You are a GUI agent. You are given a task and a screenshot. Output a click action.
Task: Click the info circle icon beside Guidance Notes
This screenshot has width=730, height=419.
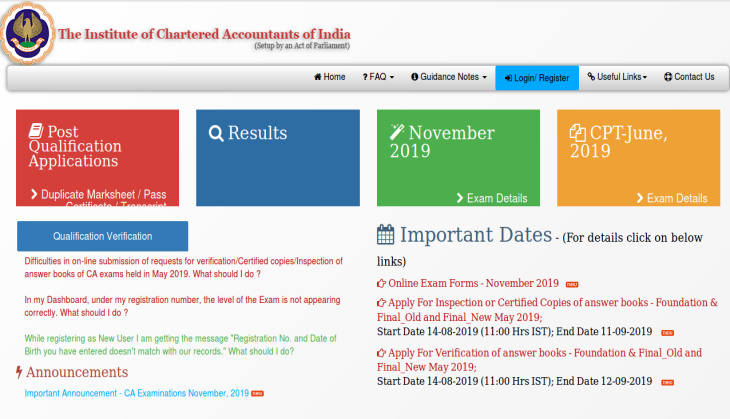click(414, 77)
